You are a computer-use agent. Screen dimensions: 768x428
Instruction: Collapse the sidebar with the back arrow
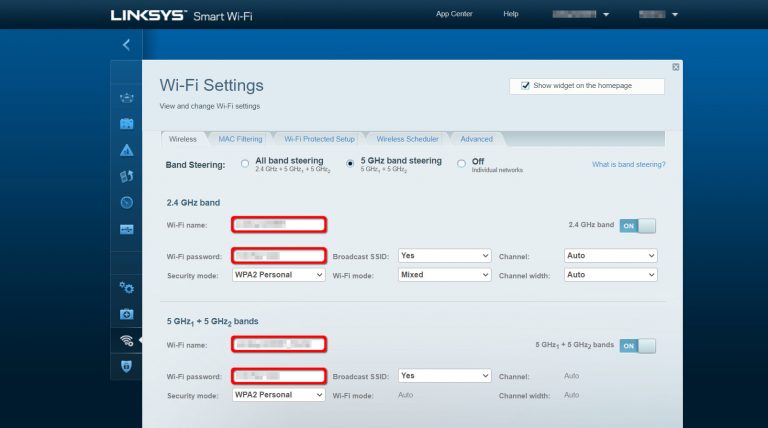tap(126, 45)
